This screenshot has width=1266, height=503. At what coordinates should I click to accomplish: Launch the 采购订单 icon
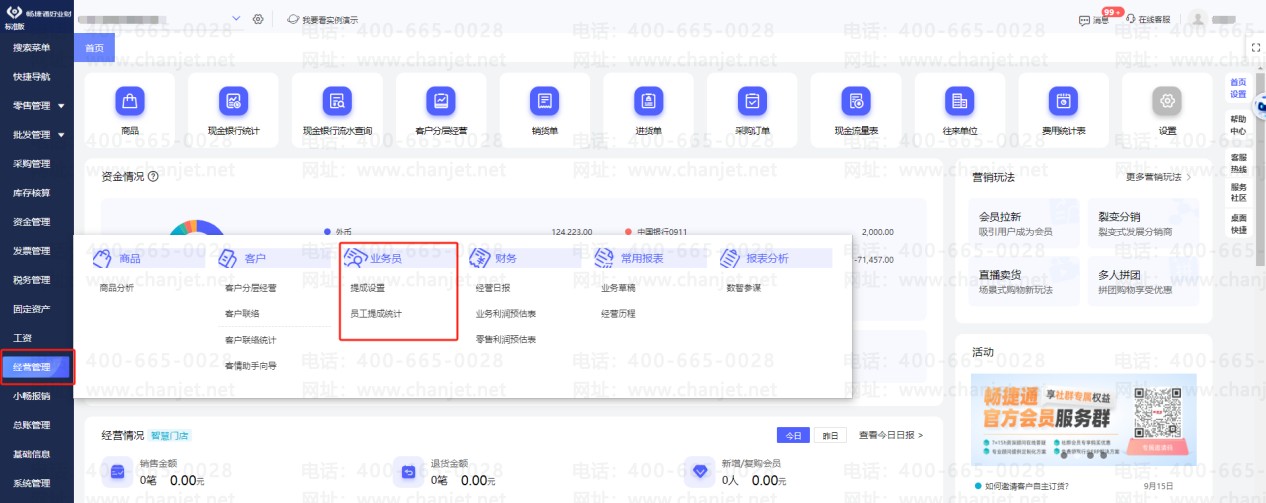click(x=751, y=101)
